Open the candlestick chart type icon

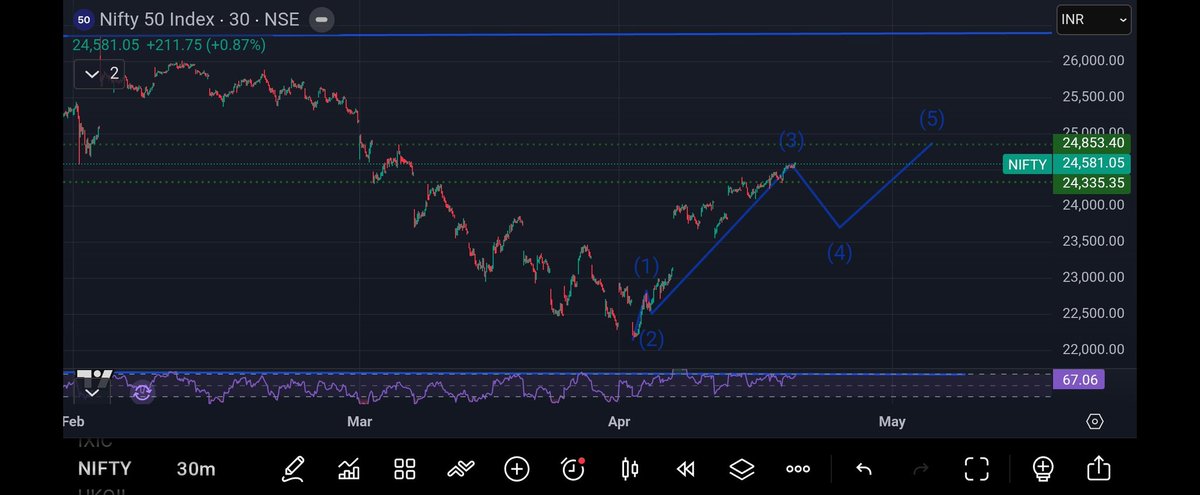[x=629, y=468]
